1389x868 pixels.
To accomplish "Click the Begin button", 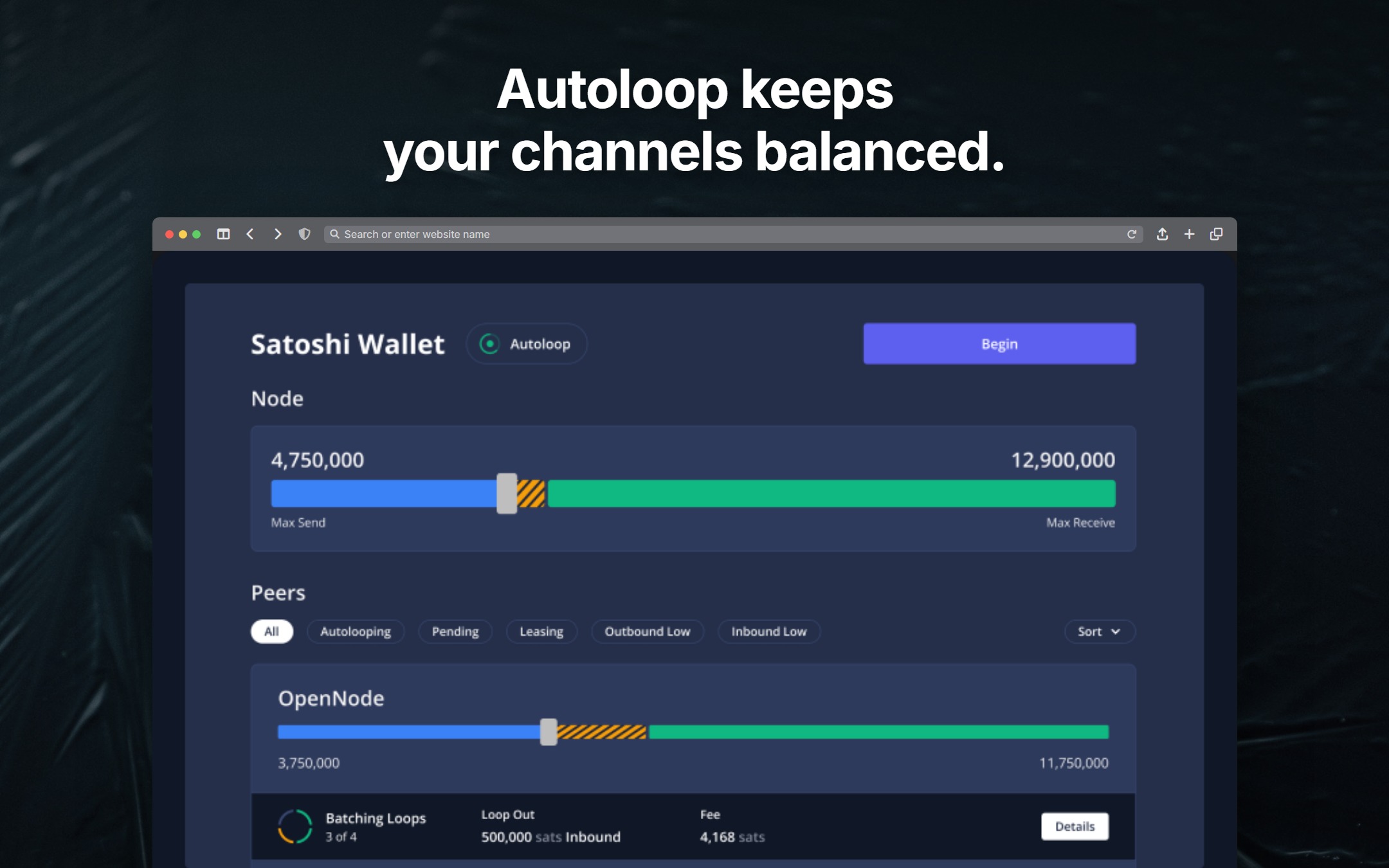I will click(999, 344).
